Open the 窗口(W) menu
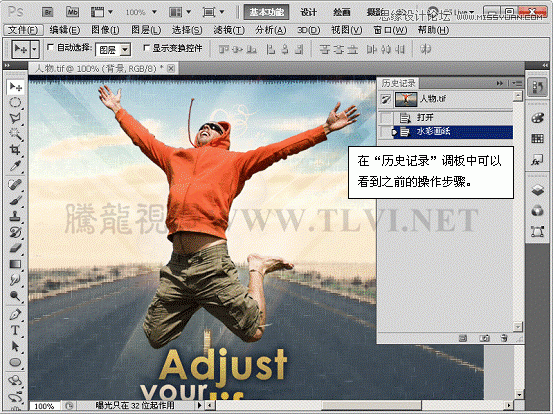The width and height of the screenshot is (553, 414). 390,30
